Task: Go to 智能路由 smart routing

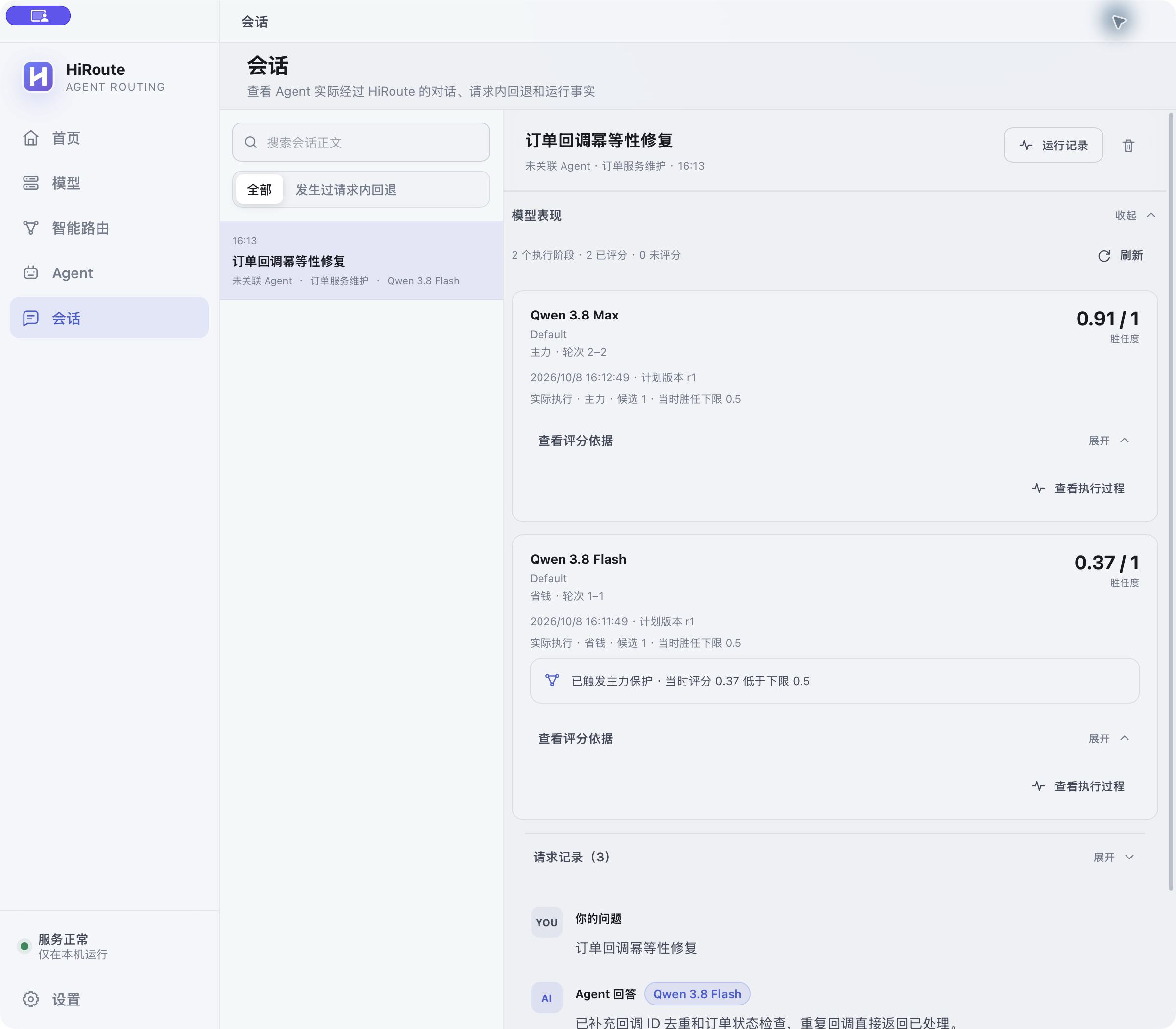Action: click(109, 228)
